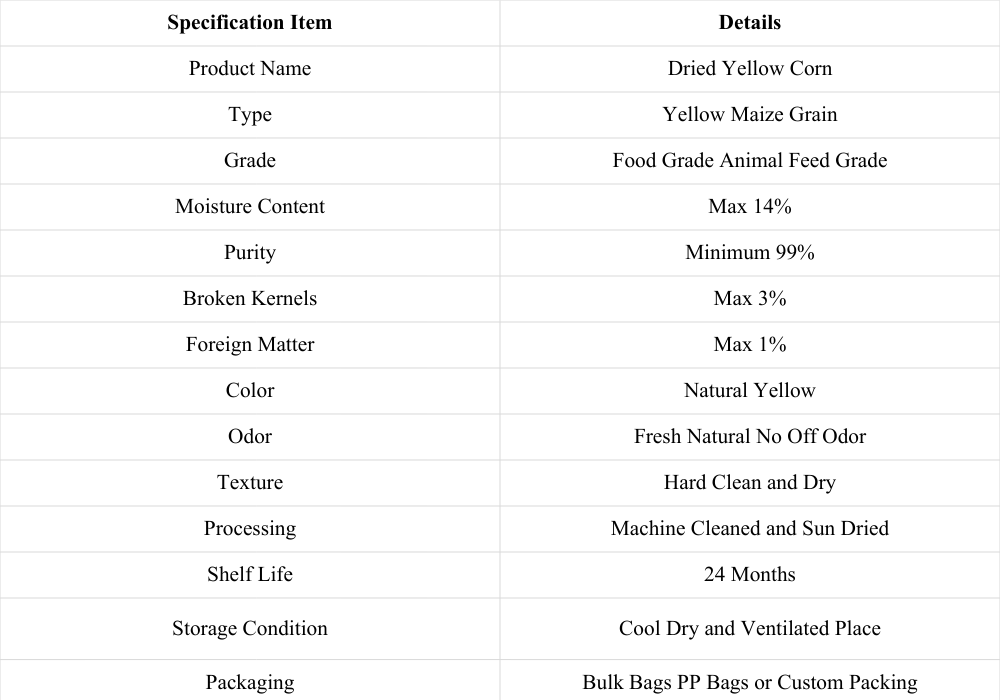This screenshot has height=700, width=1000.
Task: Click the Max 14% value
Action: [x=749, y=206]
